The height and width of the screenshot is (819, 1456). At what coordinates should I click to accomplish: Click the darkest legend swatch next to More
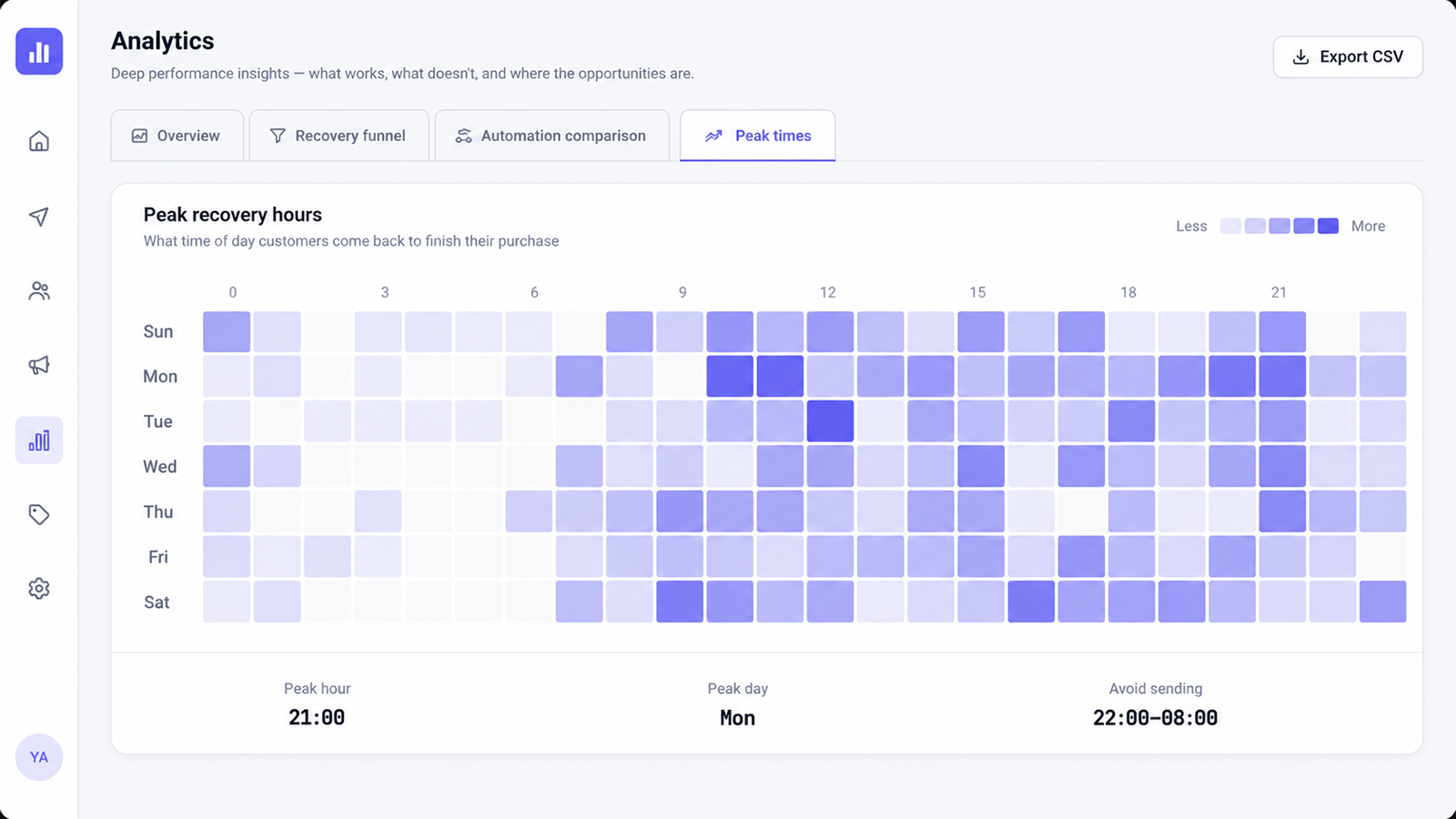(1328, 226)
